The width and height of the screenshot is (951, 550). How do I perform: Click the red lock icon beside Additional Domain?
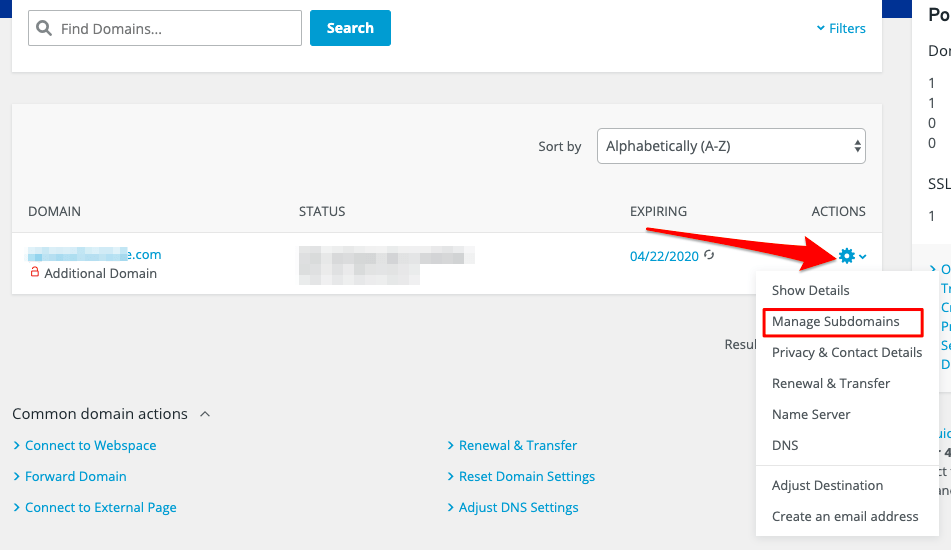[x=35, y=272]
